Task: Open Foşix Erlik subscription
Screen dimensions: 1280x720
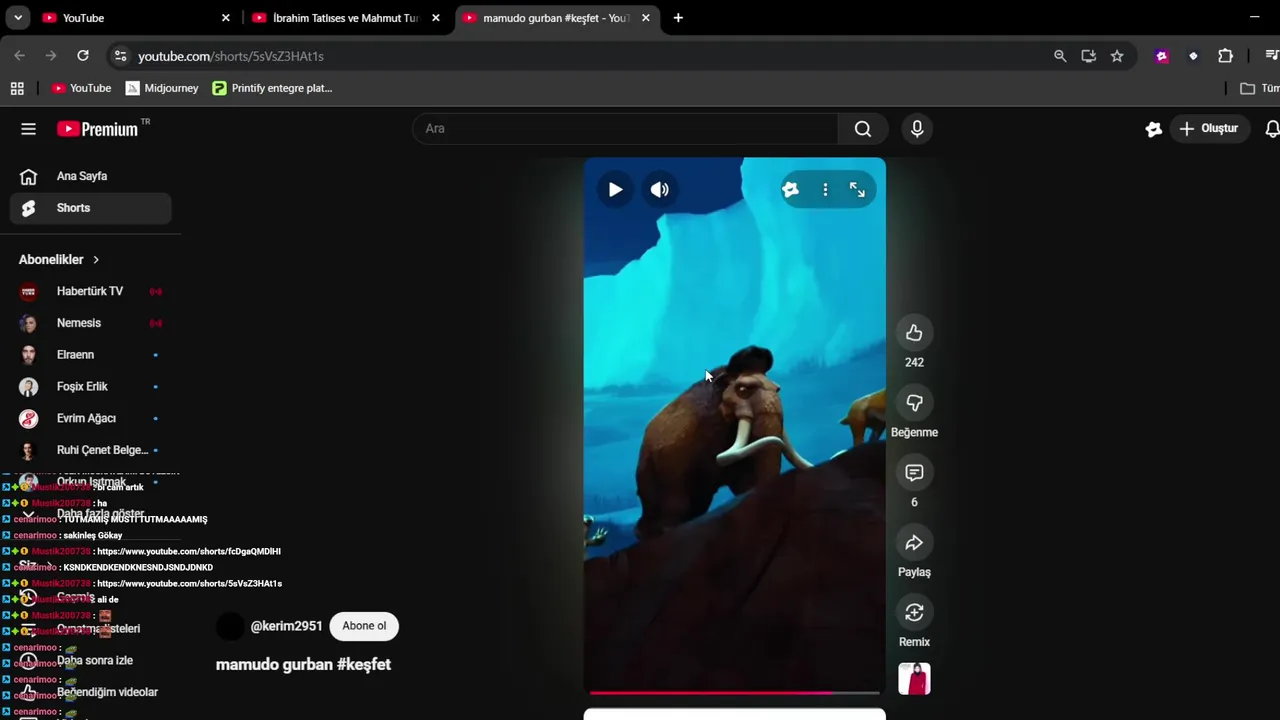Action: coord(91,386)
